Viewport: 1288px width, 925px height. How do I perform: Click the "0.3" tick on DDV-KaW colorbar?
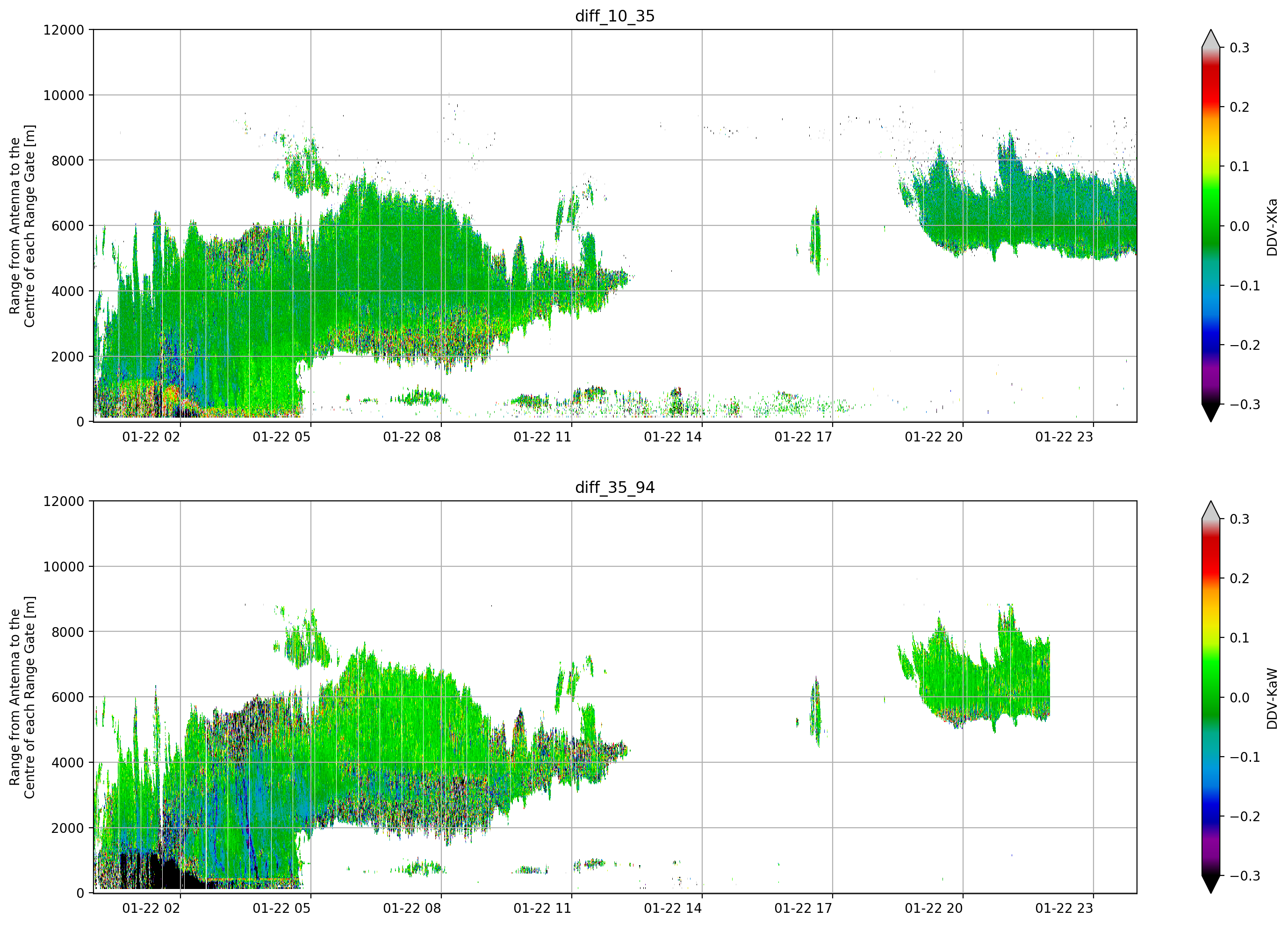point(1240,519)
